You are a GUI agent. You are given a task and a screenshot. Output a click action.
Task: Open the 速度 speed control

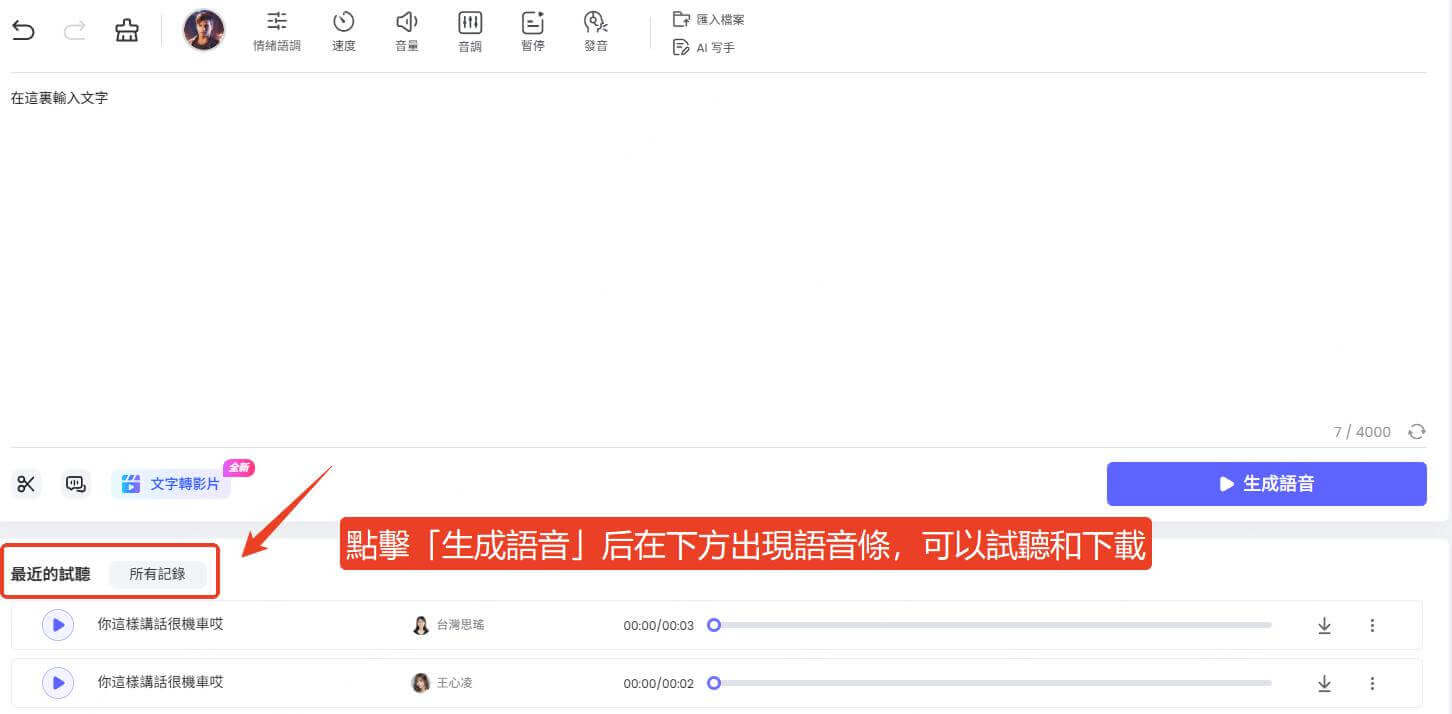(x=344, y=31)
